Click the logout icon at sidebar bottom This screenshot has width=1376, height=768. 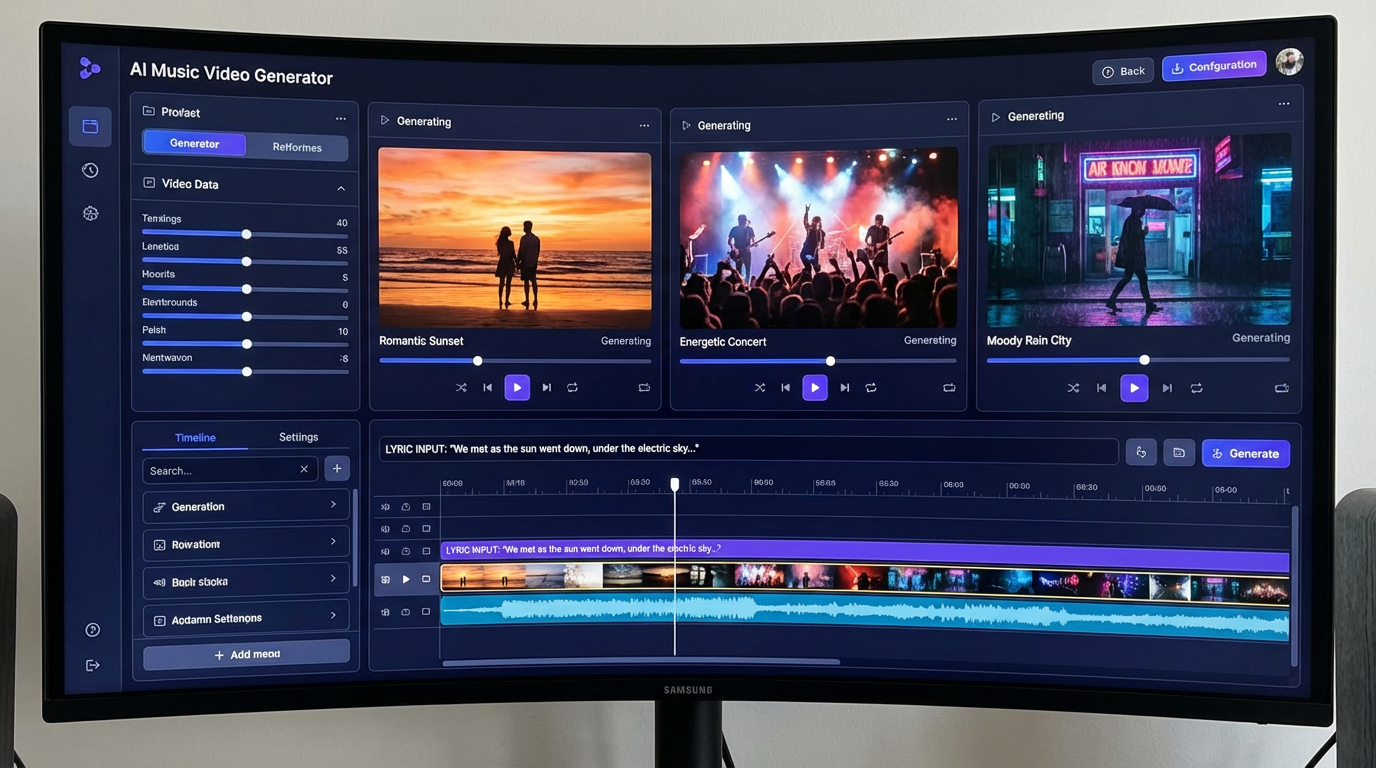92,664
